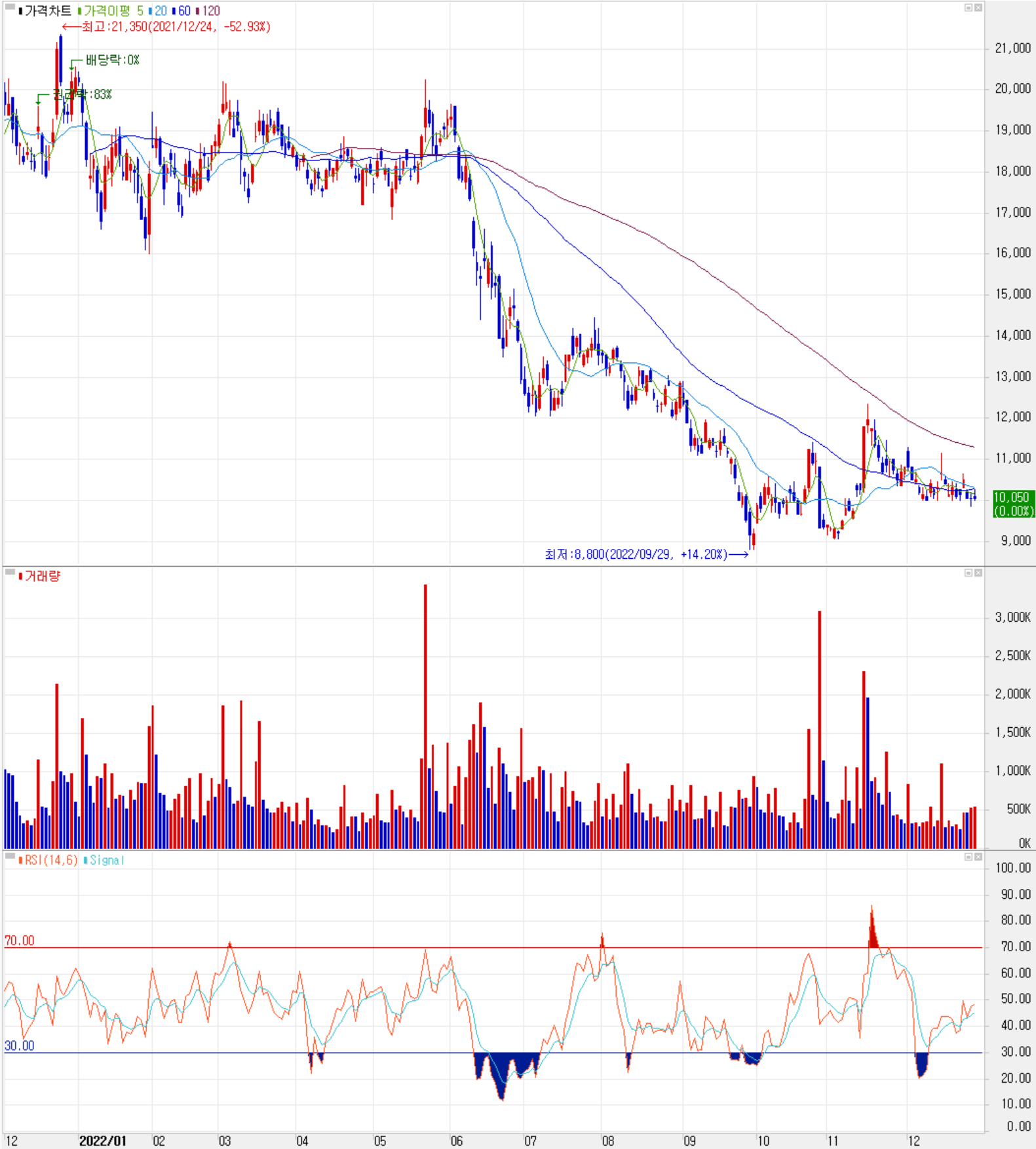The width and height of the screenshot is (1036, 1149).
Task: Click the RSI 30.00 oversold level label
Action: coord(19,1045)
